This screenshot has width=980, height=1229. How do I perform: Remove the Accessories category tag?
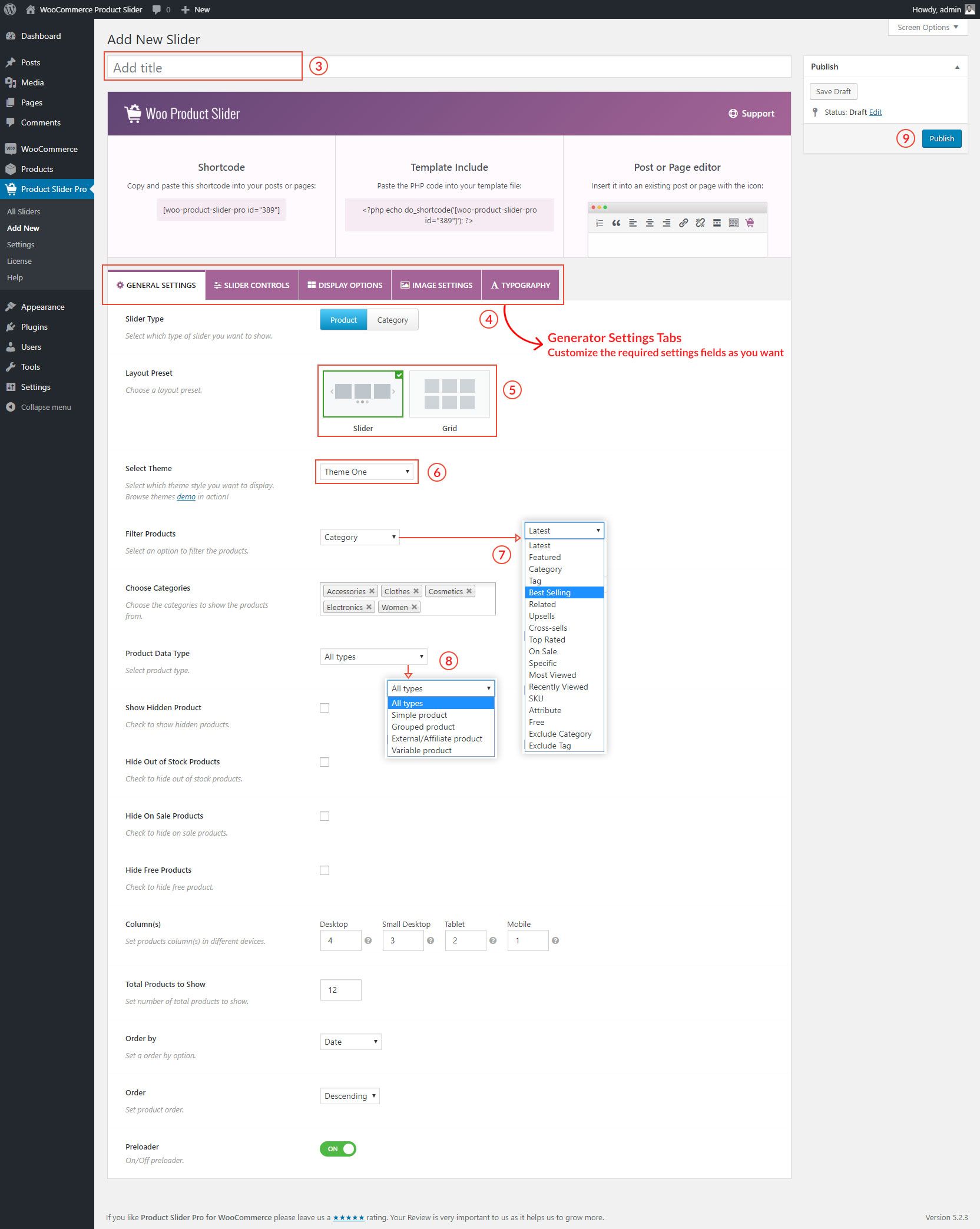point(372,591)
